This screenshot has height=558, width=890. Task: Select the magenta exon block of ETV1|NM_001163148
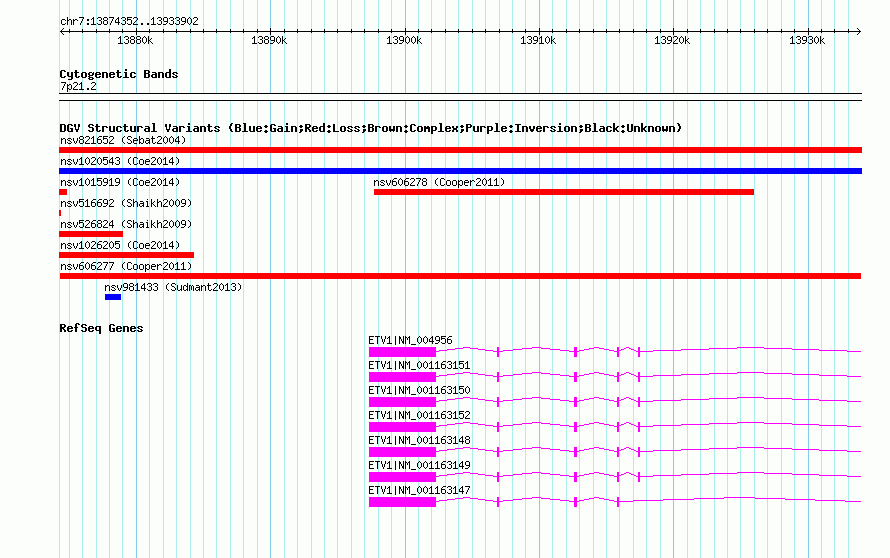coord(402,452)
